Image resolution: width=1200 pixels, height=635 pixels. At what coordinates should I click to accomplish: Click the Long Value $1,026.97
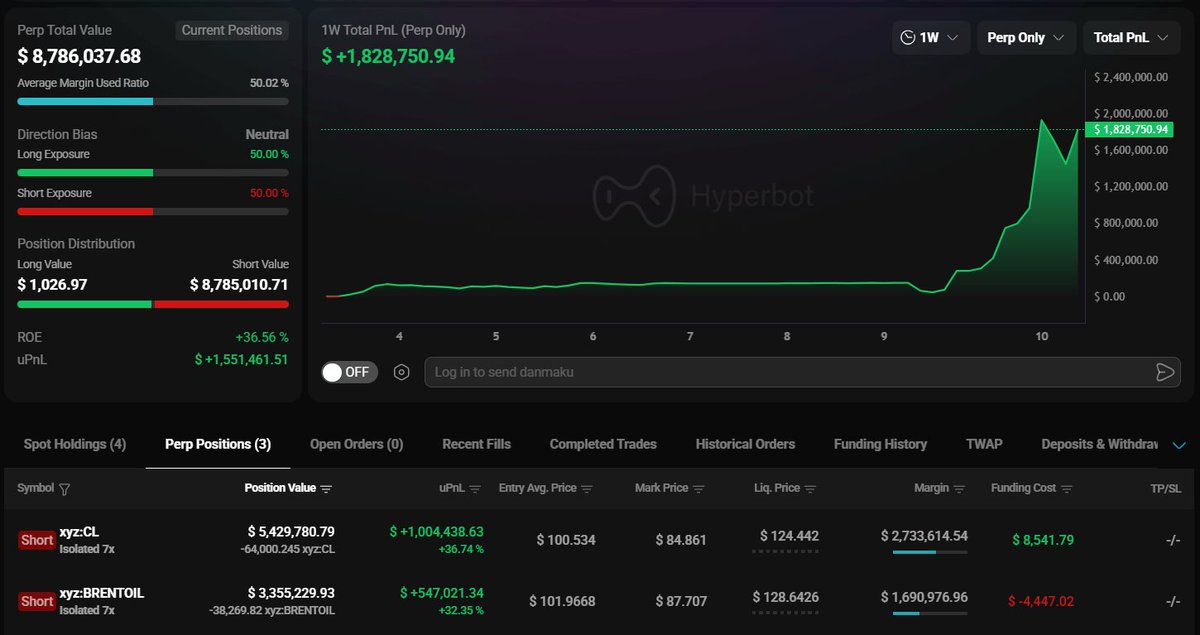click(52, 285)
